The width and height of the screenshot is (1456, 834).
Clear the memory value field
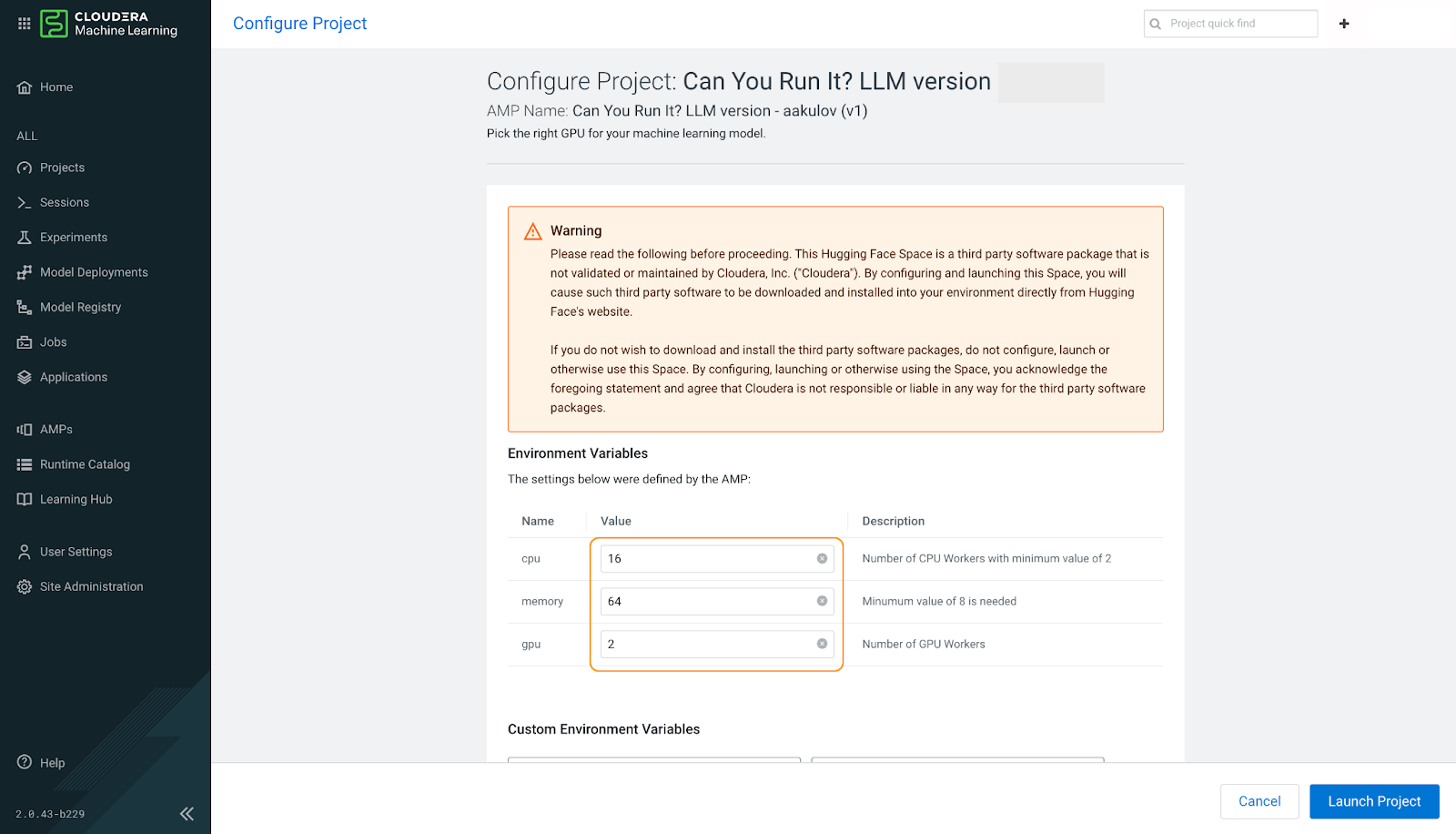820,601
